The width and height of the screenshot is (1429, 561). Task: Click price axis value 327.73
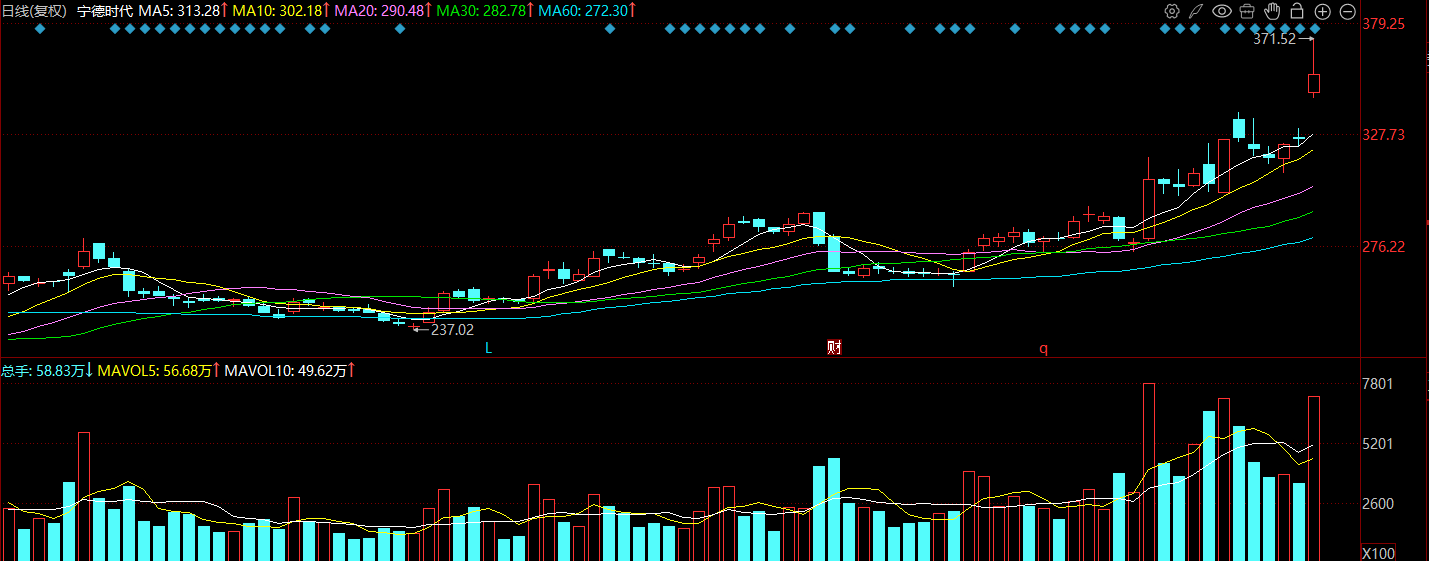click(x=1384, y=135)
